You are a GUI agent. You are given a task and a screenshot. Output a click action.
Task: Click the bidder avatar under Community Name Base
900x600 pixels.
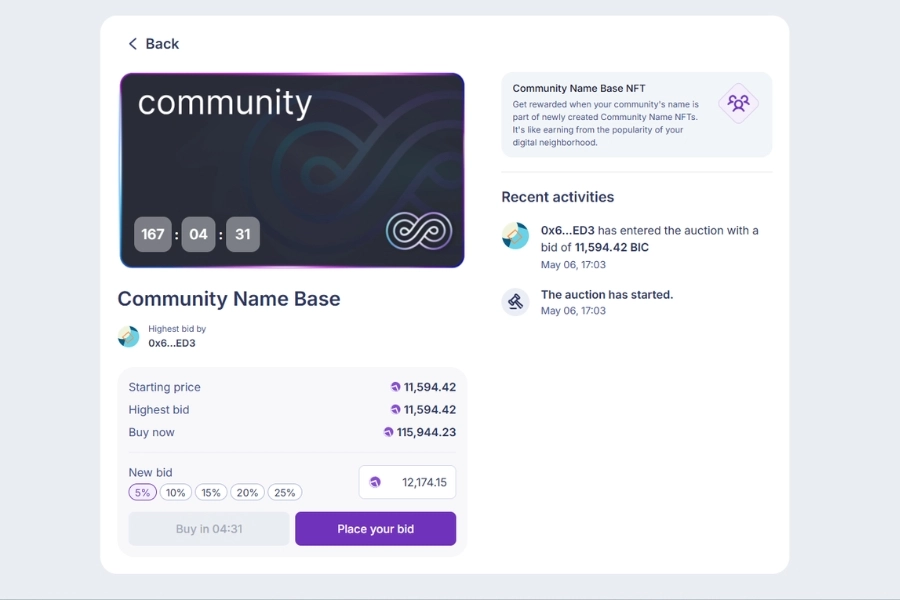(x=129, y=336)
